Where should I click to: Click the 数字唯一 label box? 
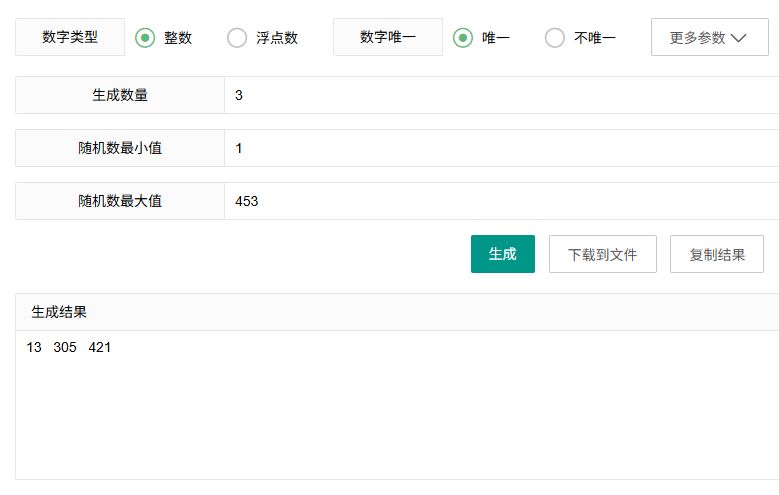click(388, 37)
